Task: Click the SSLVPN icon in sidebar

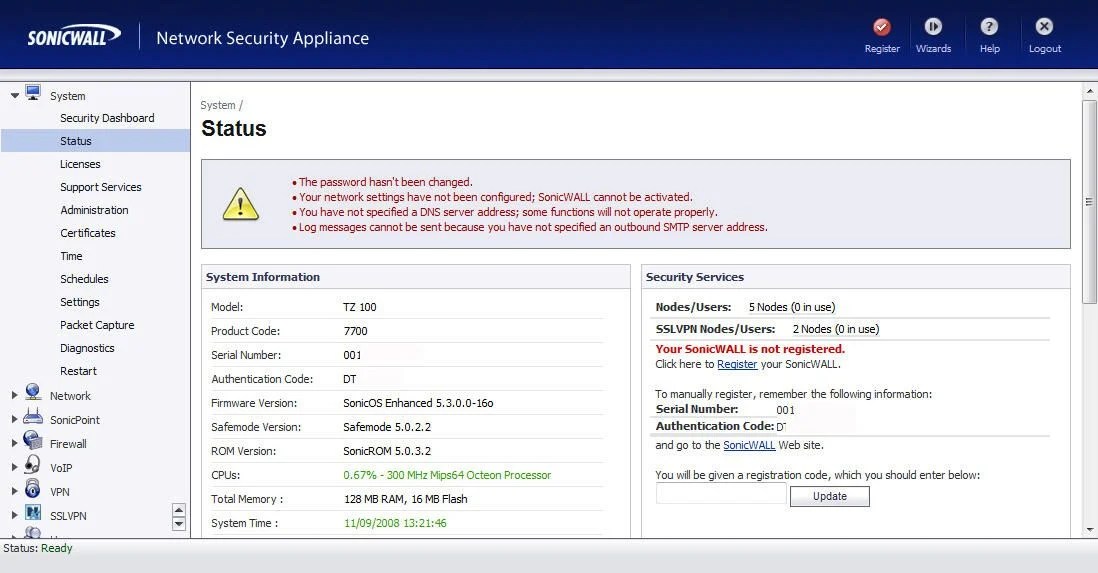Action: pyautogui.click(x=33, y=512)
